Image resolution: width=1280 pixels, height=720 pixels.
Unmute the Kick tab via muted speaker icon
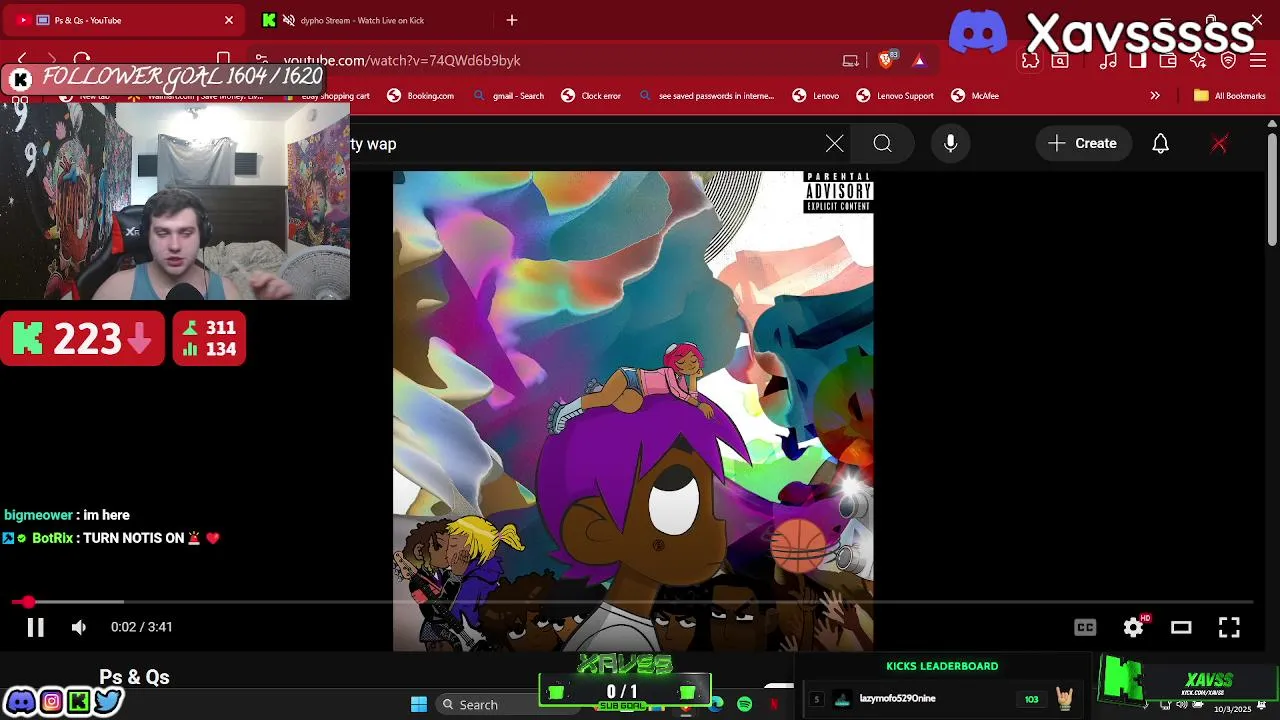pyautogui.click(x=289, y=20)
